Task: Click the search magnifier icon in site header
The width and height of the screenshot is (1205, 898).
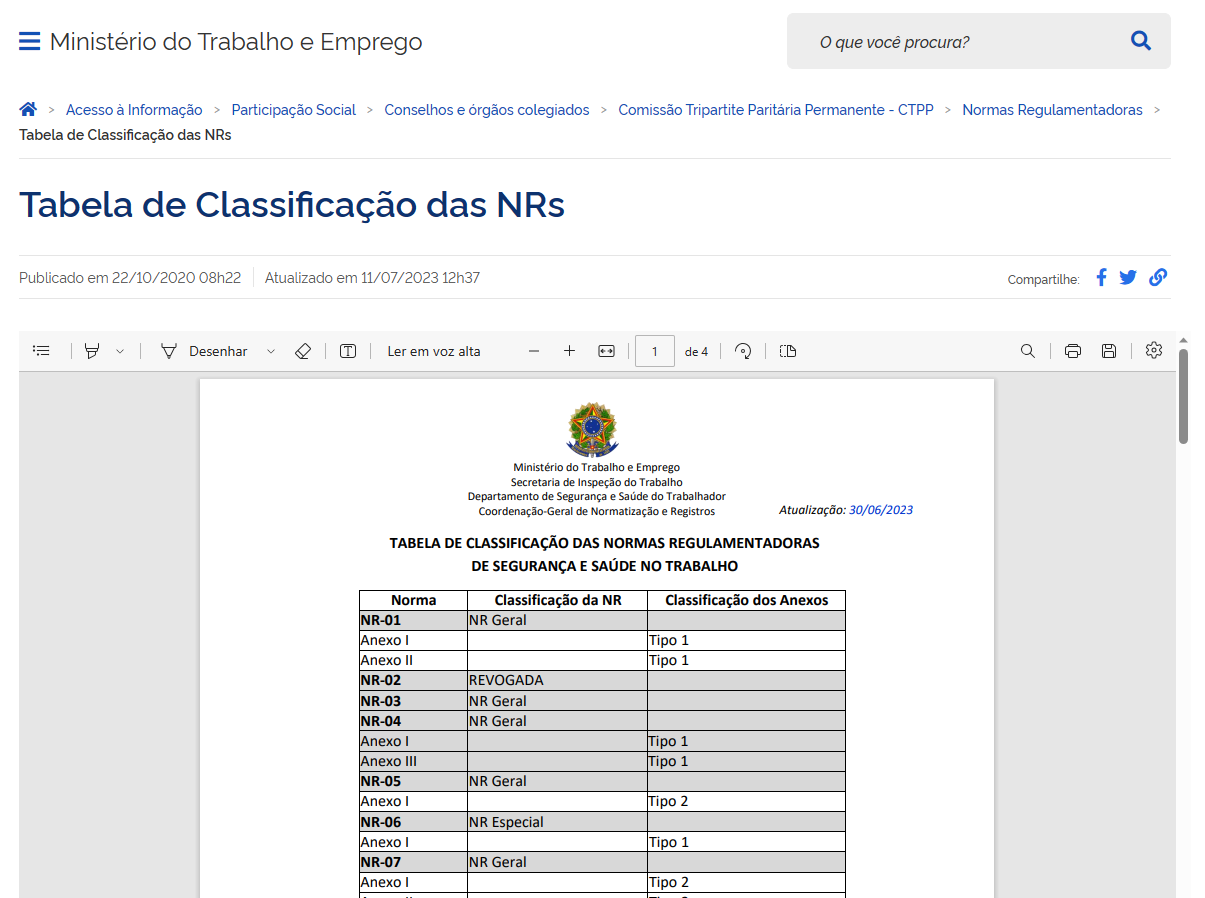Action: [1140, 41]
